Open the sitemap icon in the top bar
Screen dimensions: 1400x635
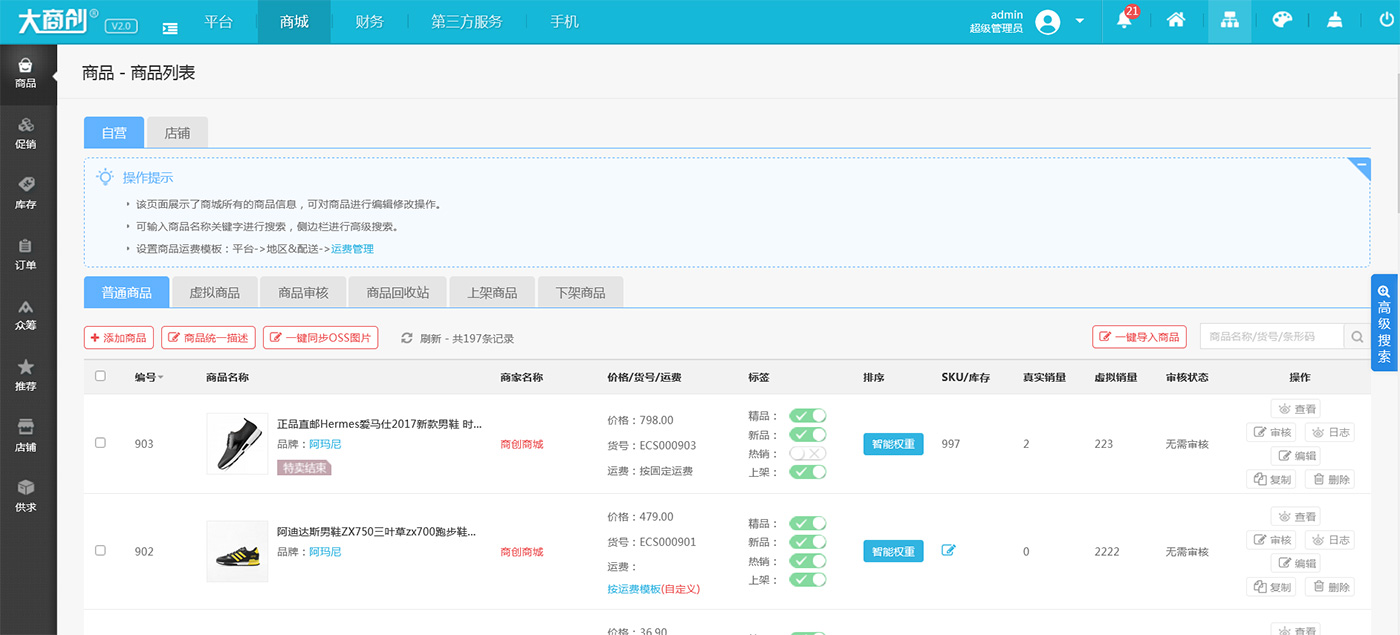tap(1229, 20)
